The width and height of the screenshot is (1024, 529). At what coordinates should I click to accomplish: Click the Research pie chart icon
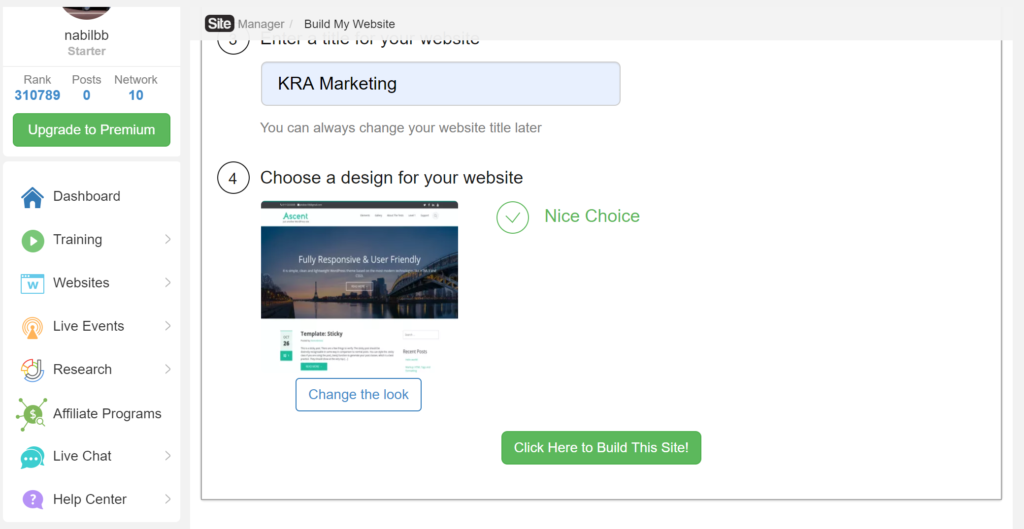[32, 370]
